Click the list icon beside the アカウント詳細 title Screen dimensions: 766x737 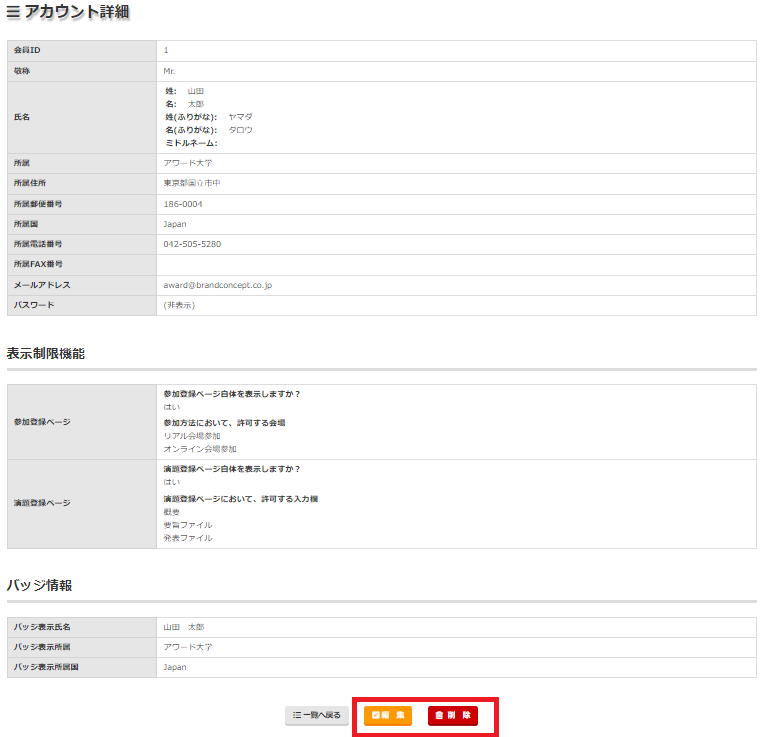tap(13, 14)
